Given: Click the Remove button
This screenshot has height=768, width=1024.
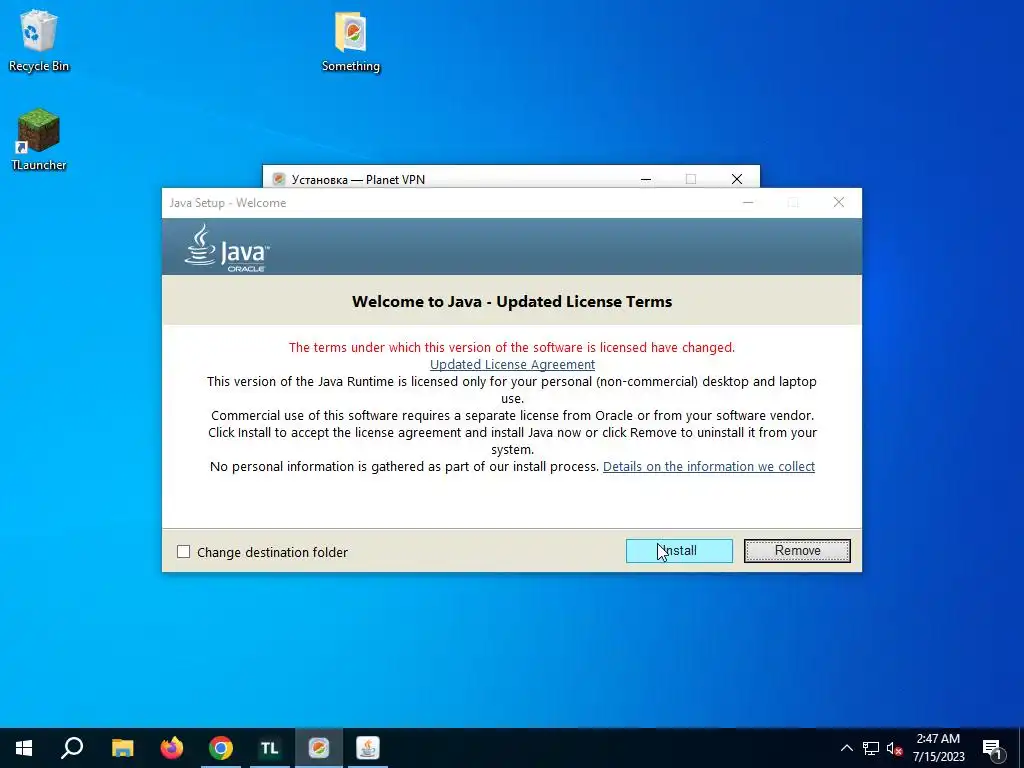Looking at the screenshot, I should point(797,551).
